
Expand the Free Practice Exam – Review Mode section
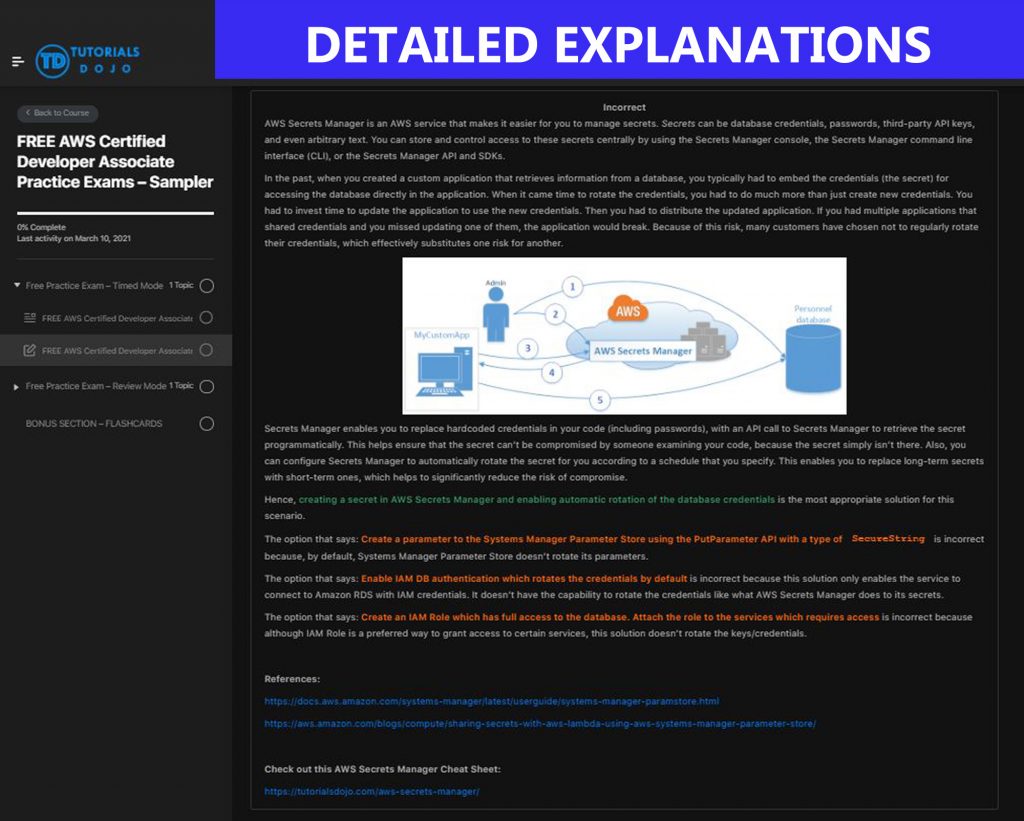coord(15,386)
